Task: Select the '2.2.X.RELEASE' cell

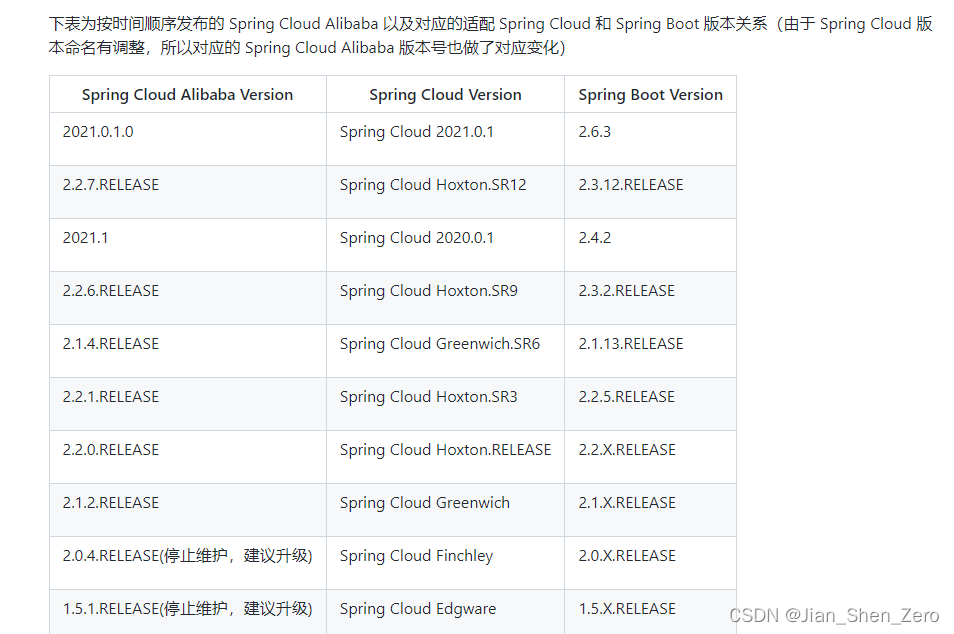Action: 650,456
